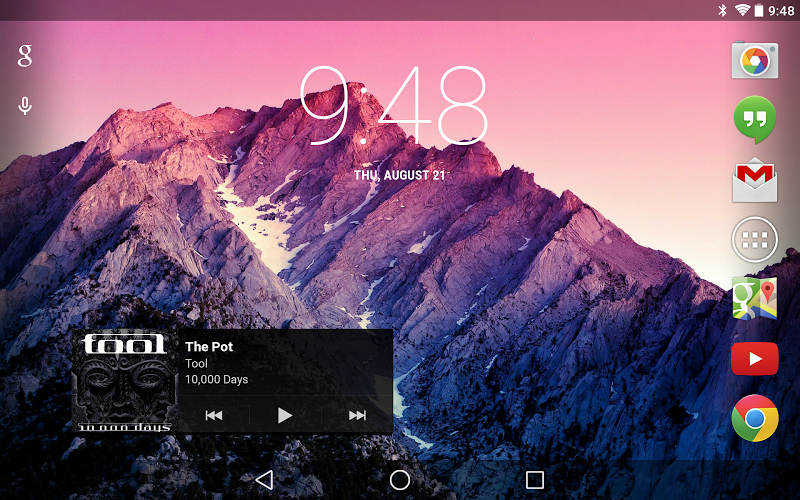Tap the Back navigation button

pyautogui.click(x=264, y=480)
